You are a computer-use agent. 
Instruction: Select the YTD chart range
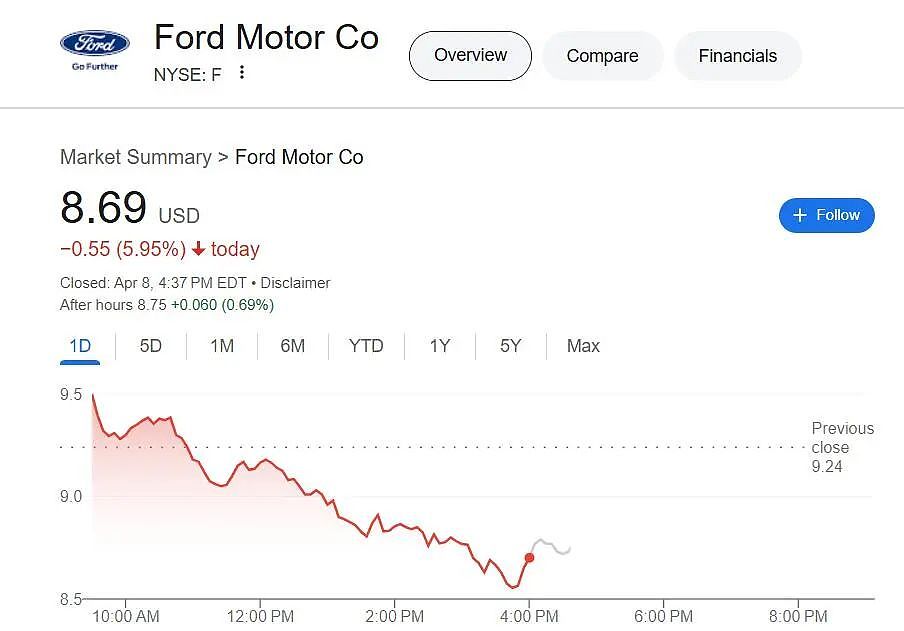pyautogui.click(x=366, y=346)
